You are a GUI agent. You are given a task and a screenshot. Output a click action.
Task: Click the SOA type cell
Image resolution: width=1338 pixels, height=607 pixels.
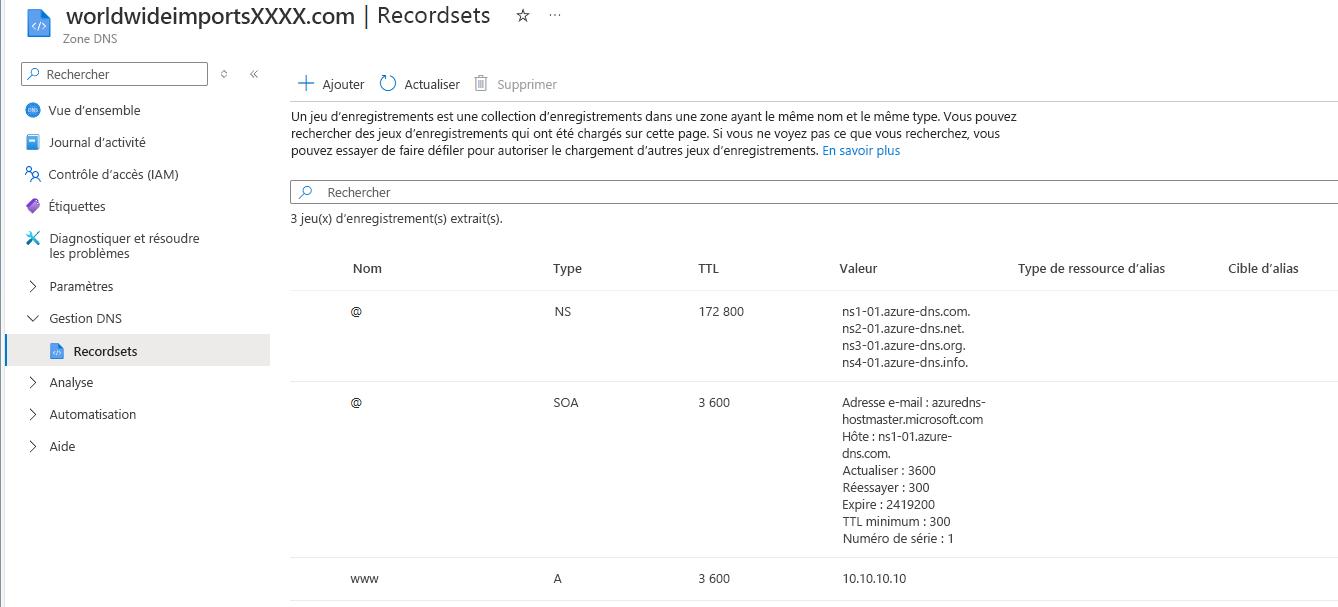[x=566, y=403]
